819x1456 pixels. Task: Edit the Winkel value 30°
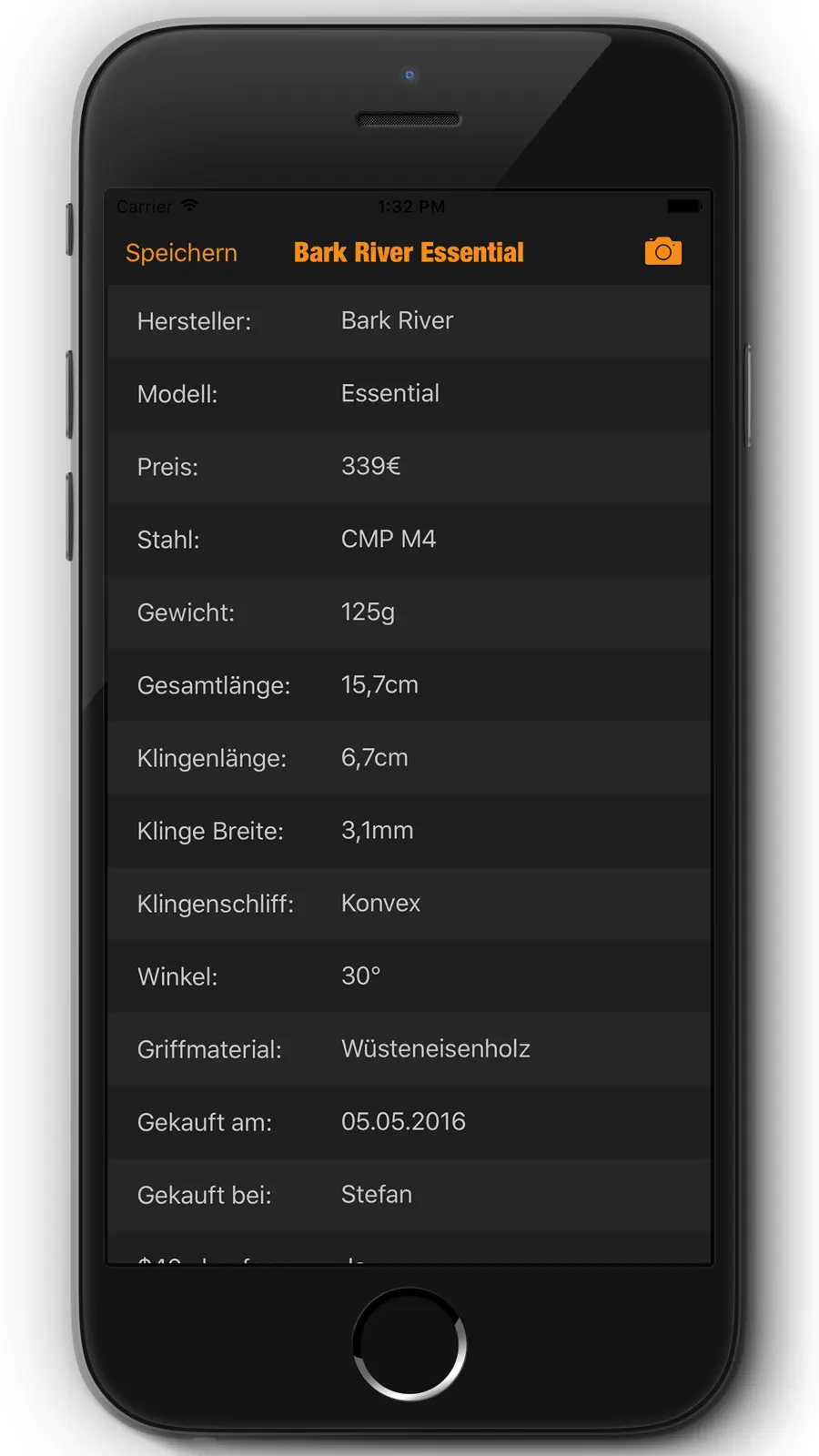click(x=360, y=976)
